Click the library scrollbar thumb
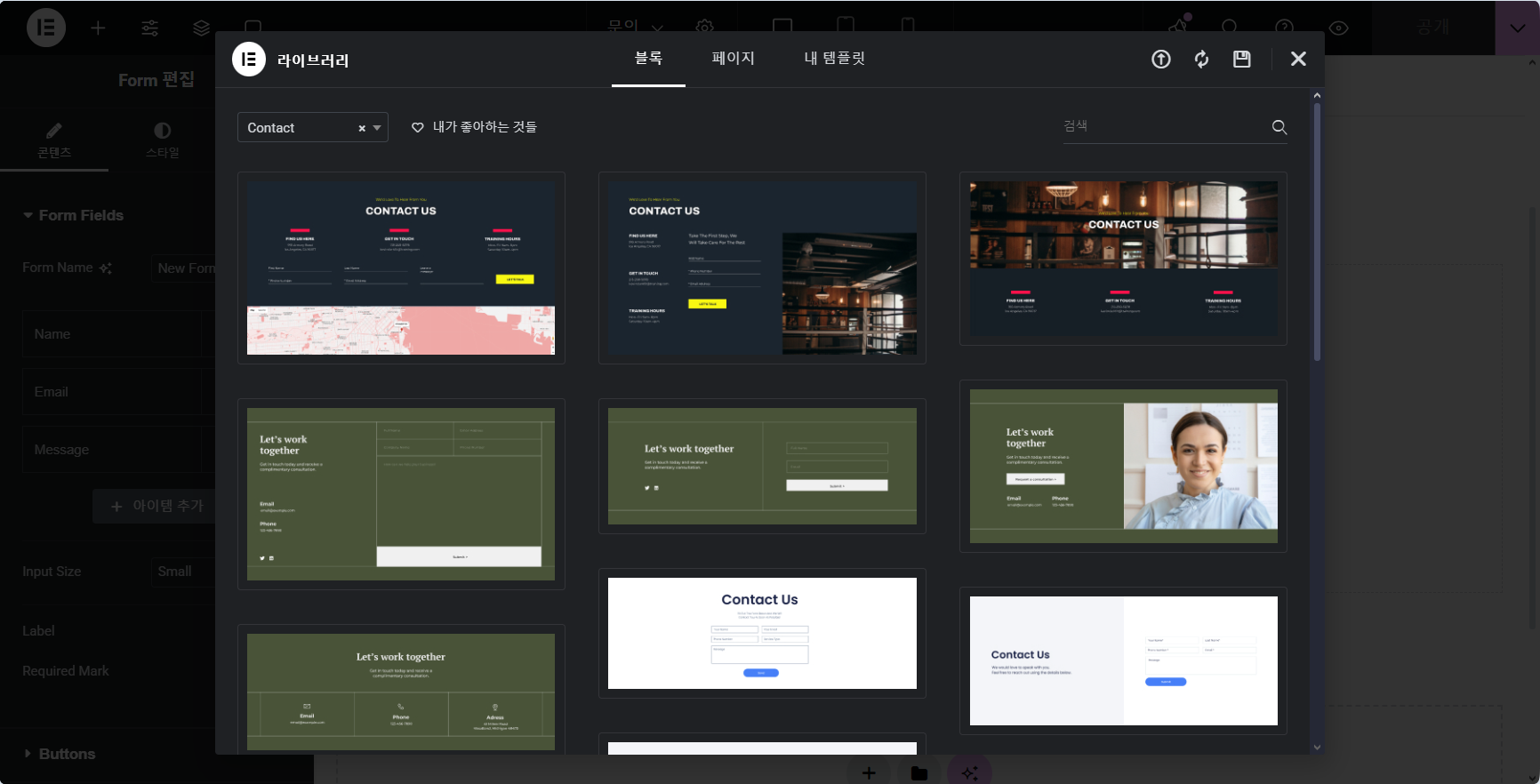This screenshot has width=1540, height=784. pos(1317,231)
